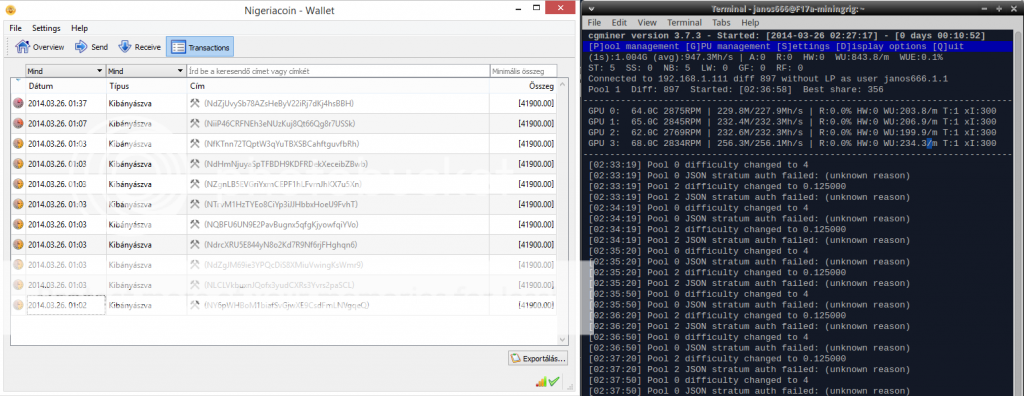The height and width of the screenshot is (396, 1024).
Task: Click the Exportálás button
Action: (x=537, y=358)
